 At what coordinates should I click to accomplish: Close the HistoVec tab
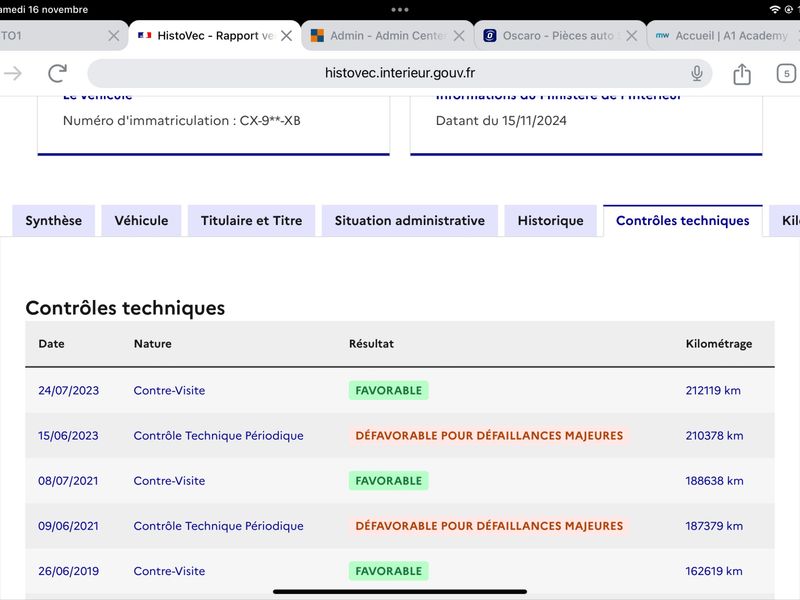click(x=287, y=36)
